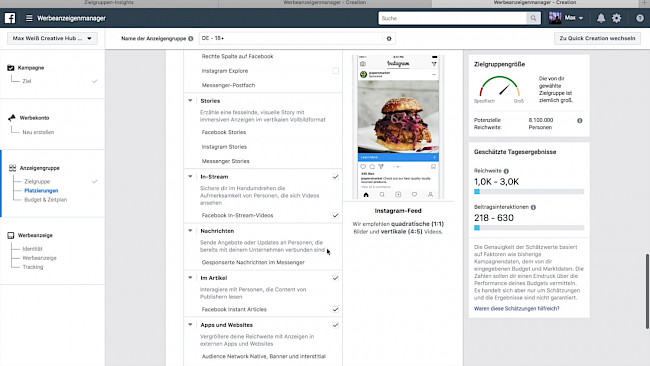Image resolution: width=650 pixels, height=366 pixels.
Task: Uncheck Facebook In-Stream-Videos
Action: click(x=335, y=216)
